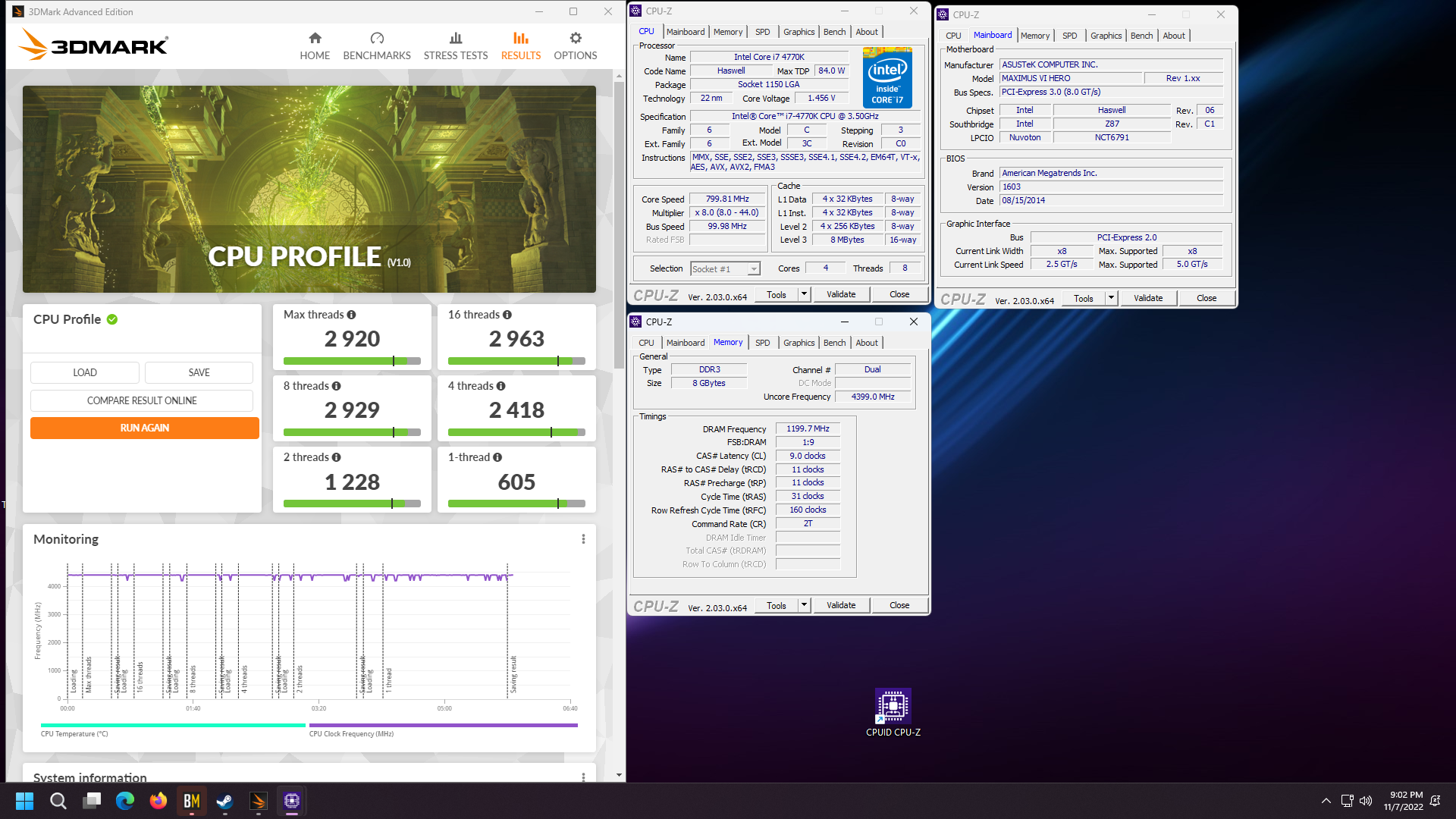Screen dimensions: 1456x819
Task: Switch to CPU-Z via its taskbar icon
Action: [x=292, y=801]
